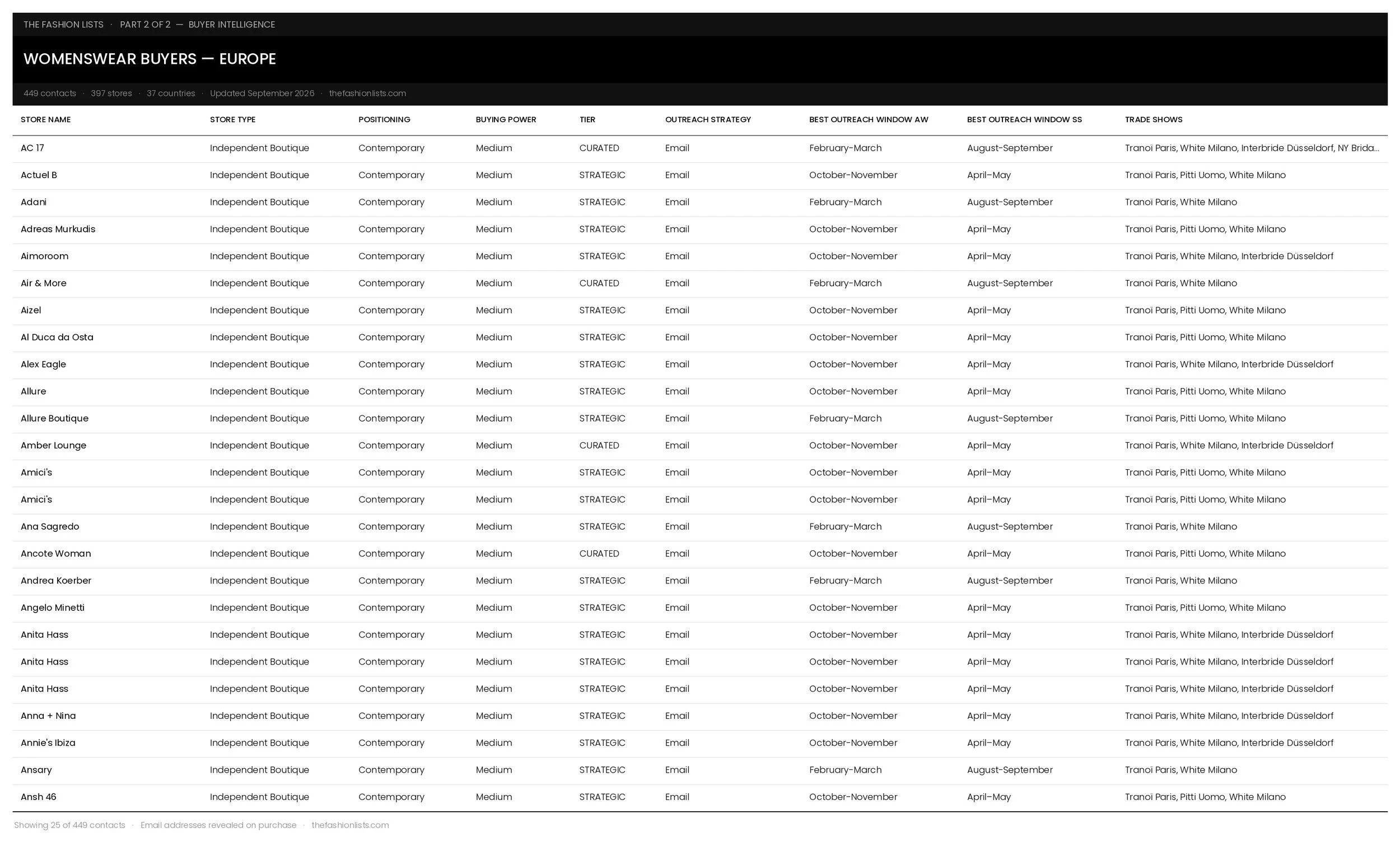Click the 'Anna + Nina' store name
Viewport: 1400px width, 851px height.
click(48, 716)
